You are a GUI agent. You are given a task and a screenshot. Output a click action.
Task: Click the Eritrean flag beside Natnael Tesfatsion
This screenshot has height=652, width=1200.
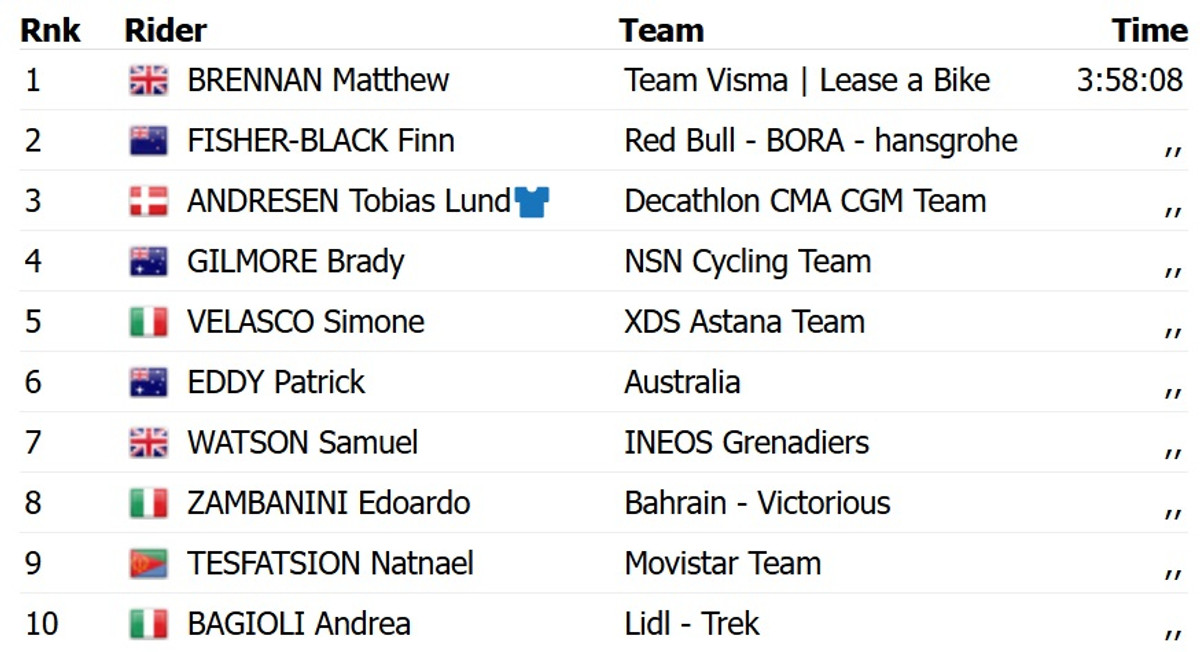pos(148,564)
